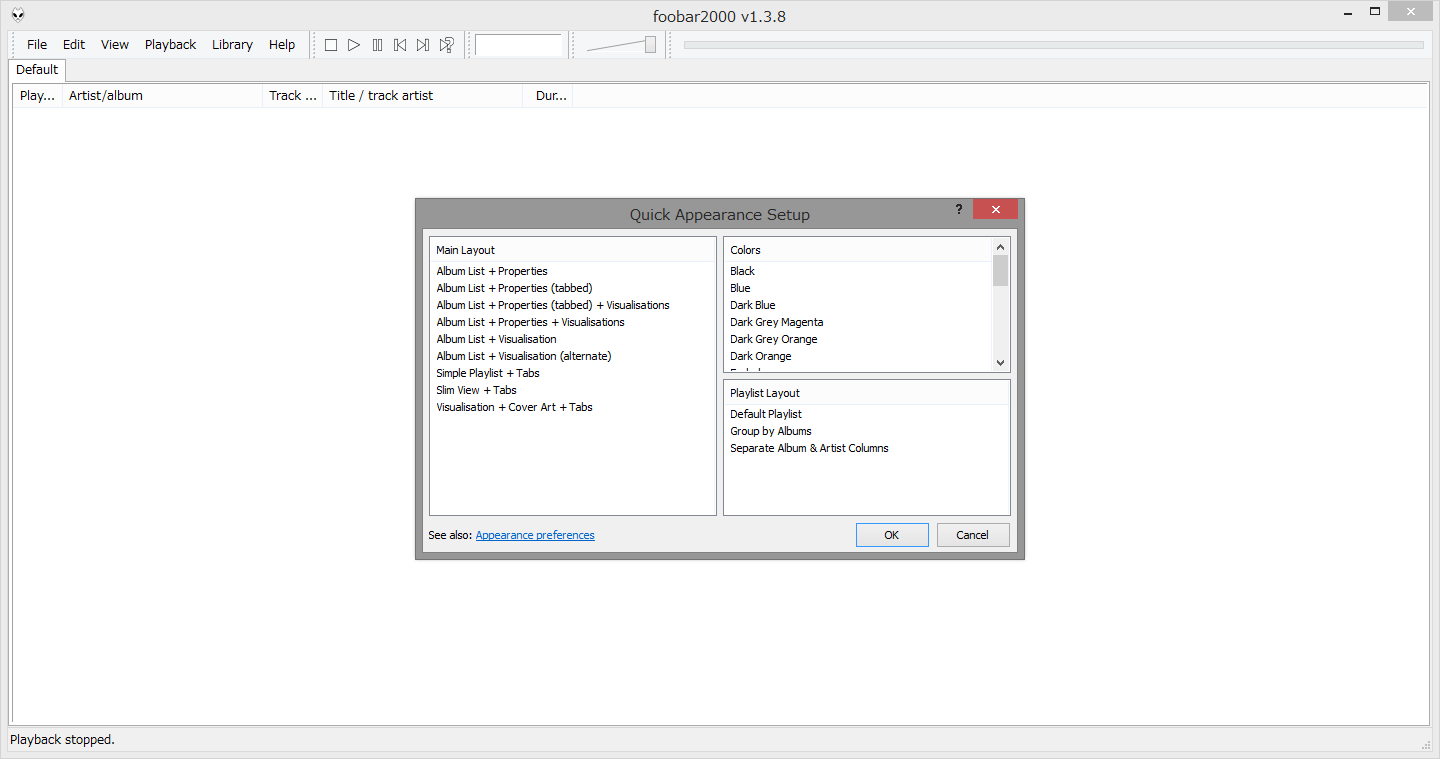Image resolution: width=1440 pixels, height=759 pixels.
Task: Click the playback seek bar
Action: coord(1053,45)
